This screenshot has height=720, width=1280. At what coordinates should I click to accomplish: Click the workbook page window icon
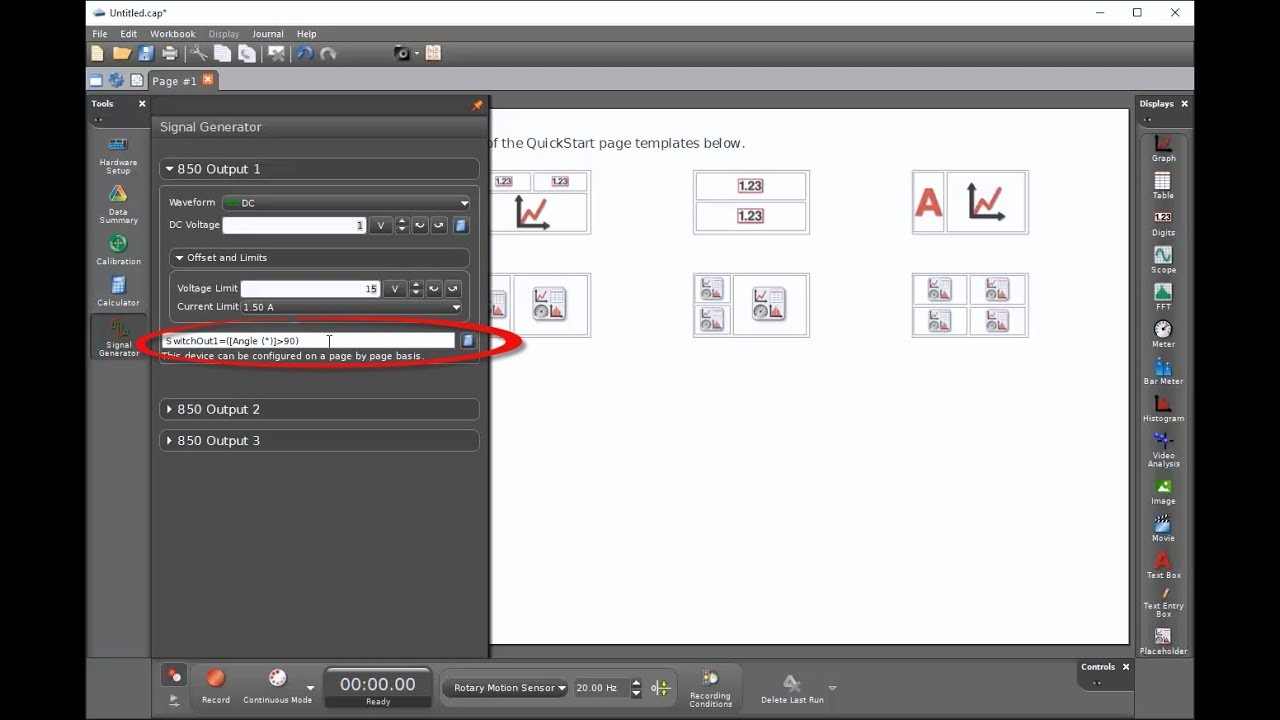point(96,81)
